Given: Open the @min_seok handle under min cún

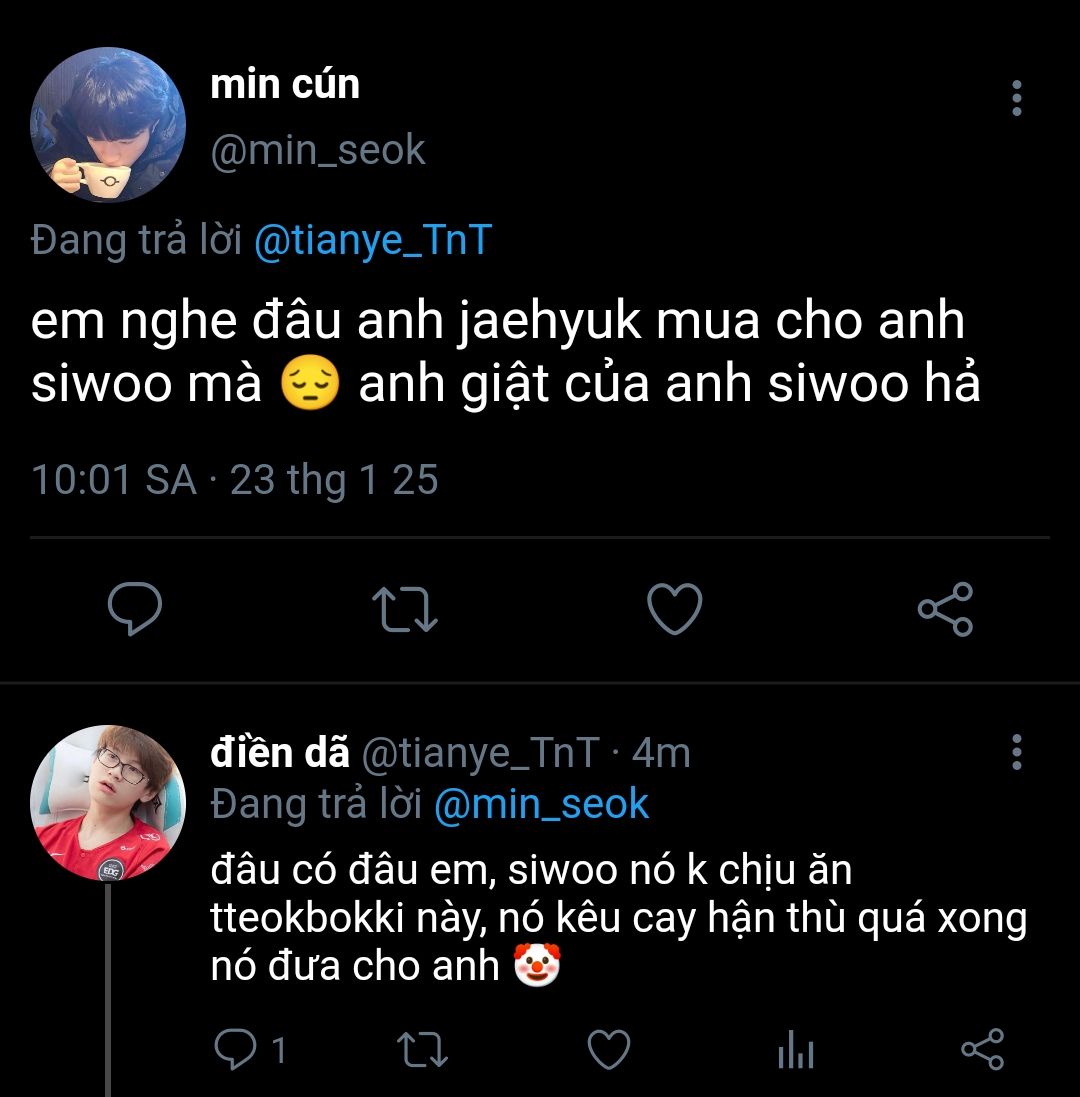Looking at the screenshot, I should pyautogui.click(x=318, y=151).
